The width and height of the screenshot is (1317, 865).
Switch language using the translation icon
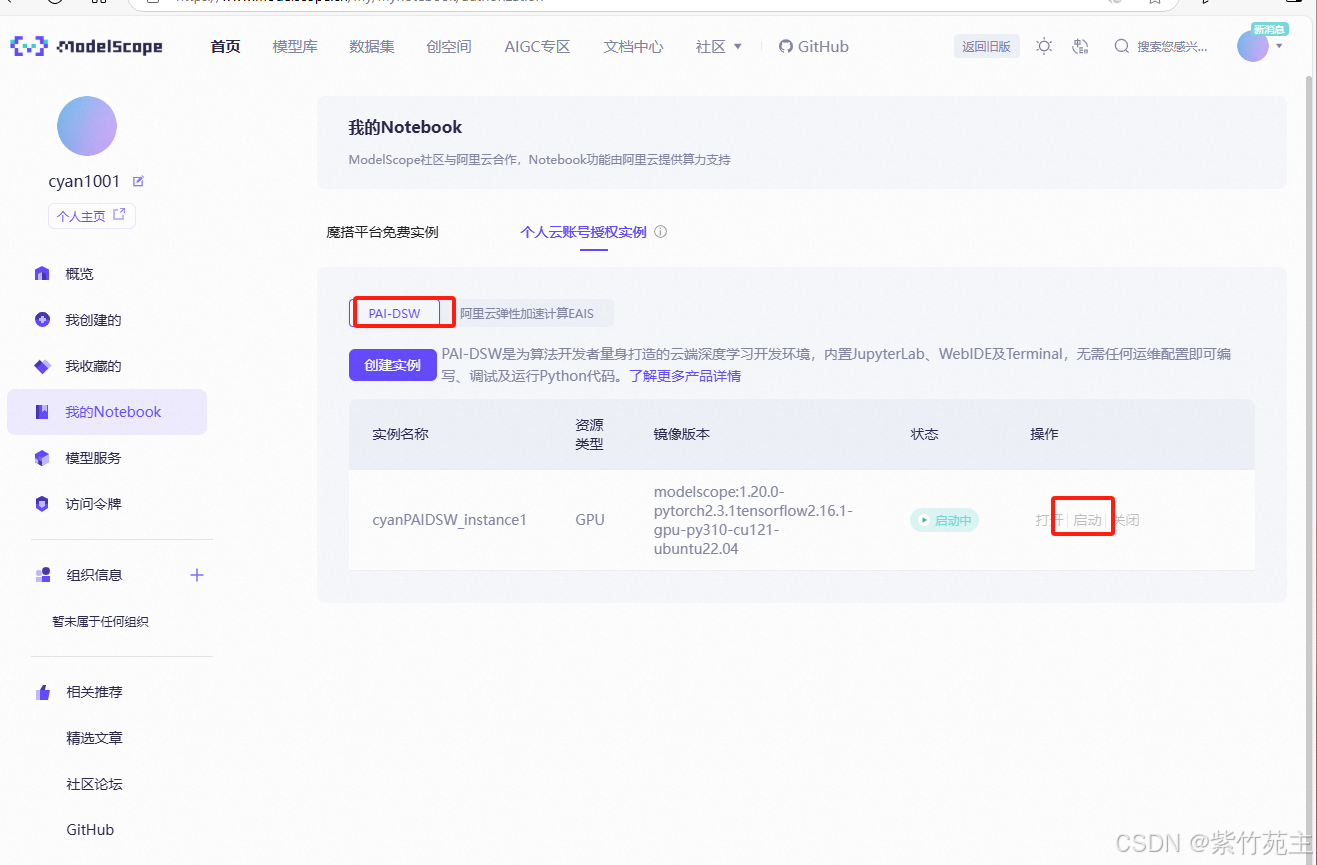[1080, 47]
